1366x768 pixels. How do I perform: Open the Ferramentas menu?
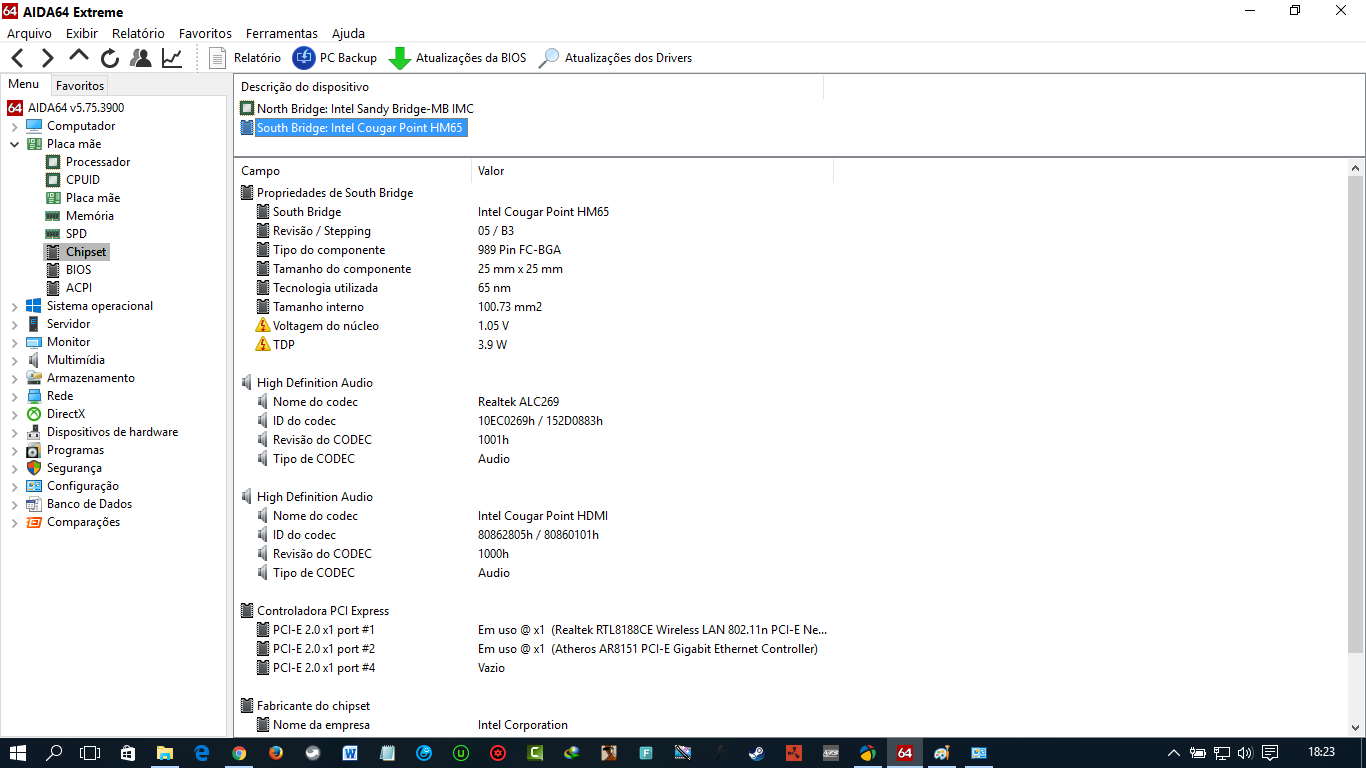pyautogui.click(x=281, y=33)
